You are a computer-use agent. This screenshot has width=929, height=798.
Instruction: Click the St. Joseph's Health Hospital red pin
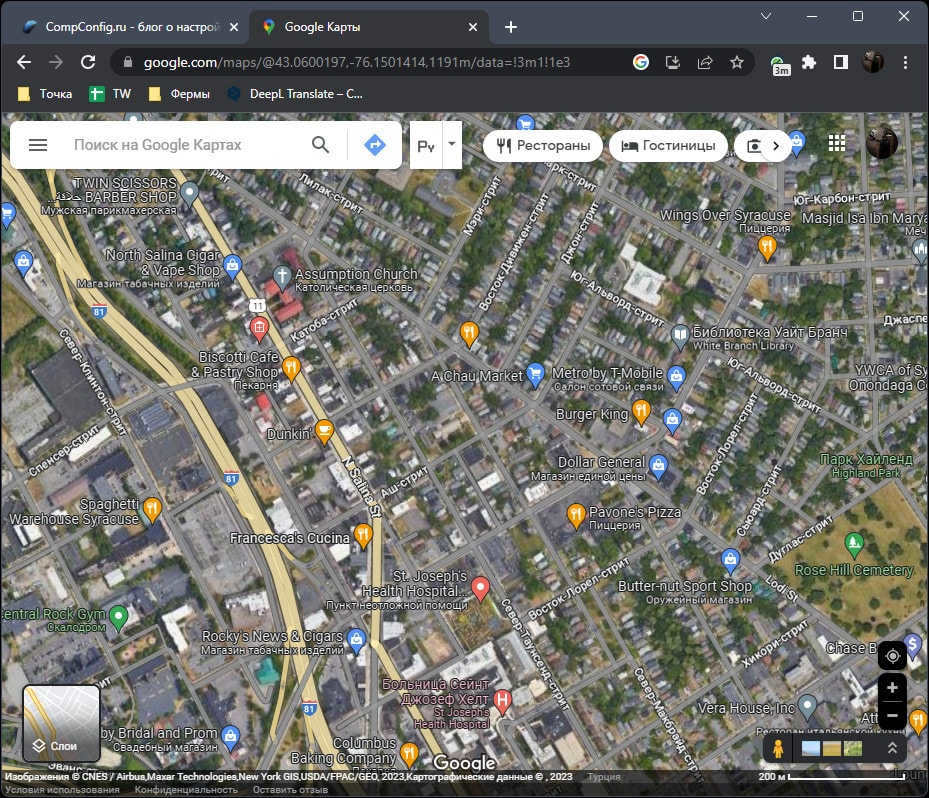tap(480, 588)
